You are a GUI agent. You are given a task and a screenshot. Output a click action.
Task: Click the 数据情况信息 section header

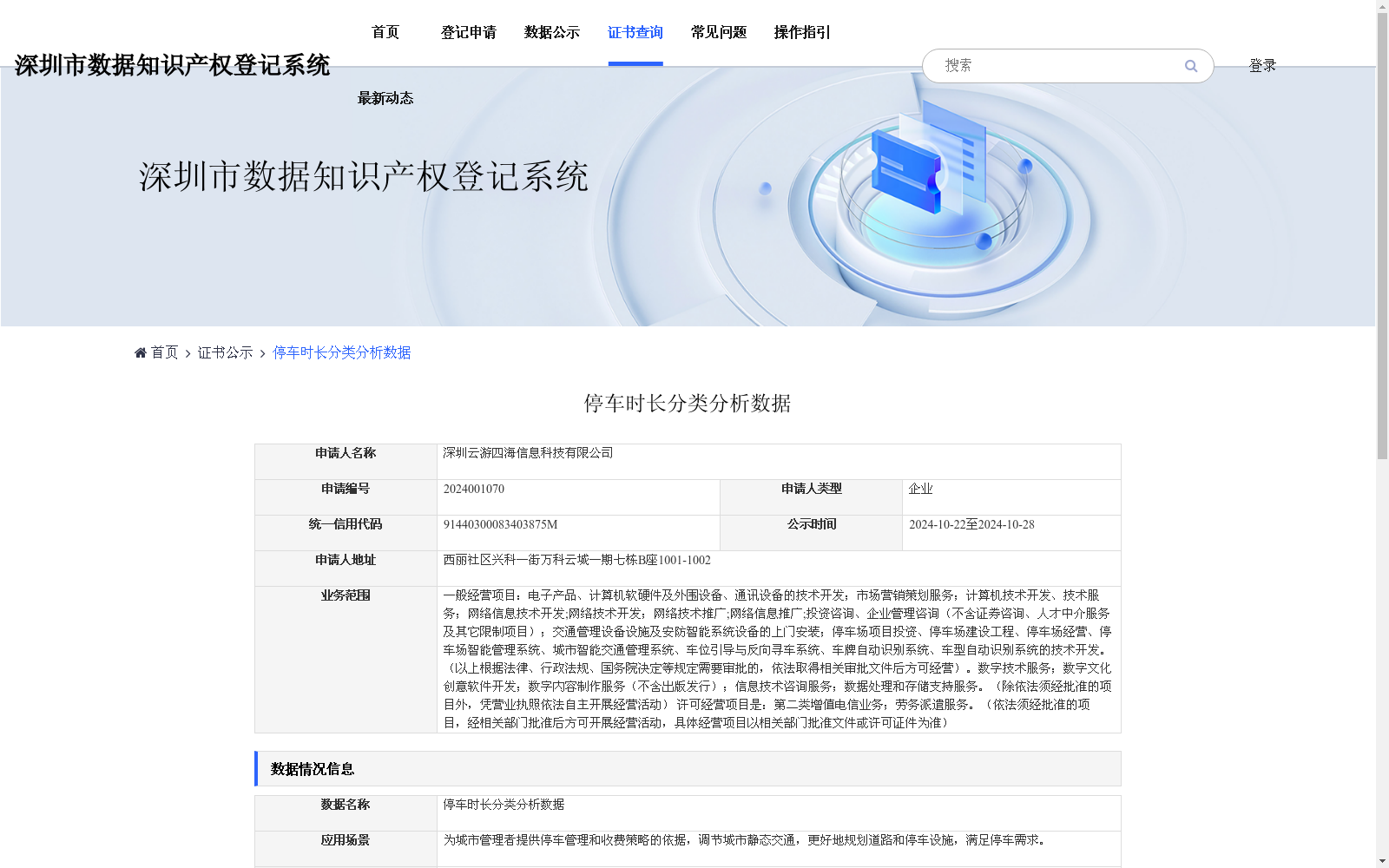pos(688,769)
